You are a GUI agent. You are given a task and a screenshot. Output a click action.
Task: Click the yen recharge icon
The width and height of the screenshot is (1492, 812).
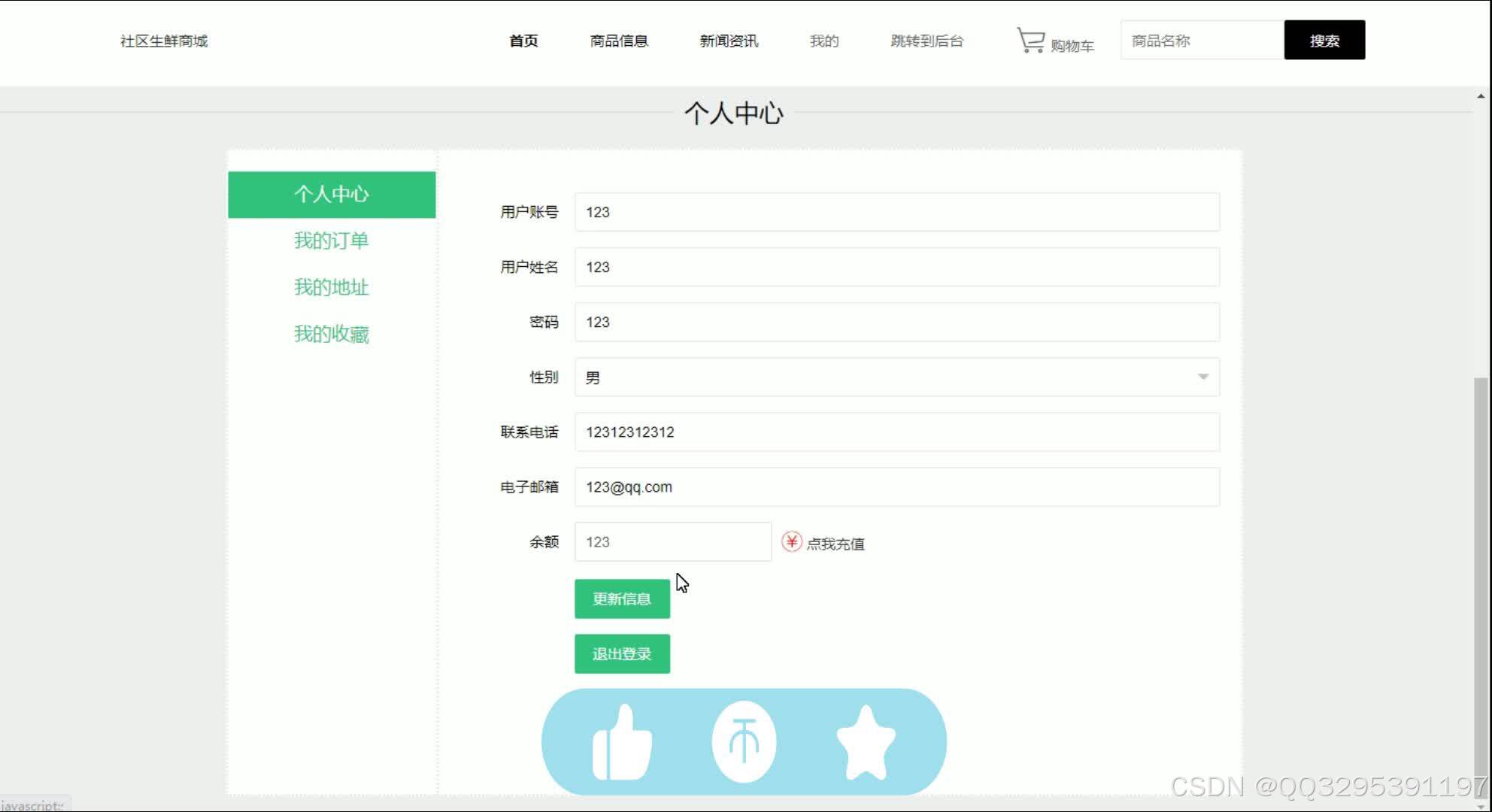pos(791,541)
